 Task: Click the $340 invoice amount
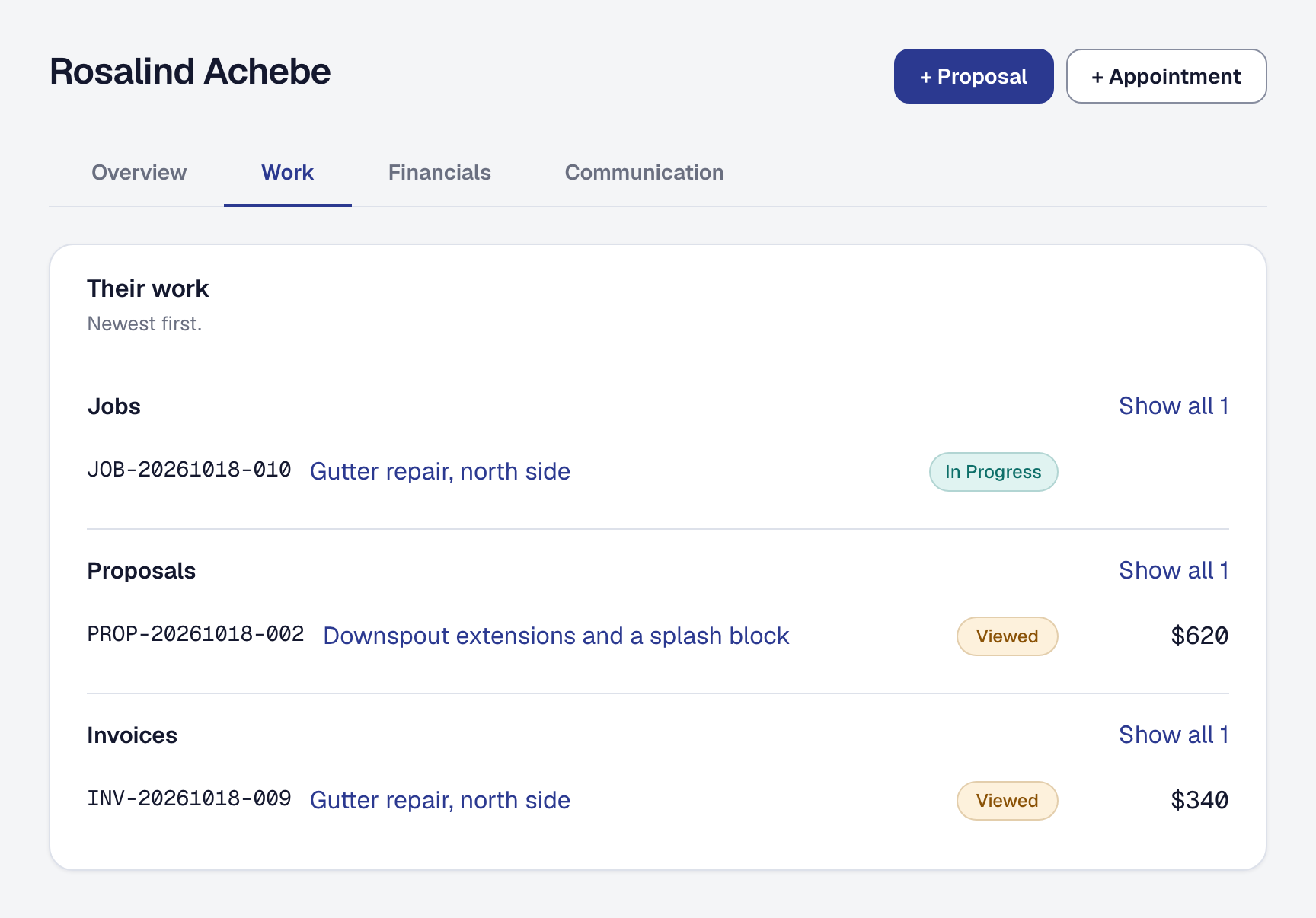[x=1199, y=800]
